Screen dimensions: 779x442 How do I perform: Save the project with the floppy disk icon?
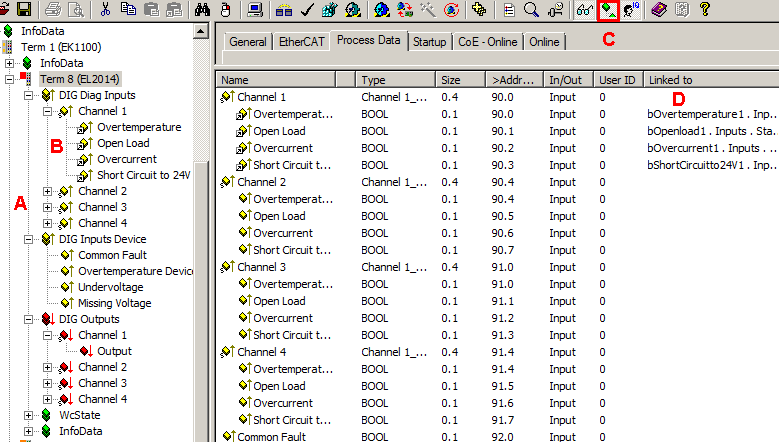(24, 9)
